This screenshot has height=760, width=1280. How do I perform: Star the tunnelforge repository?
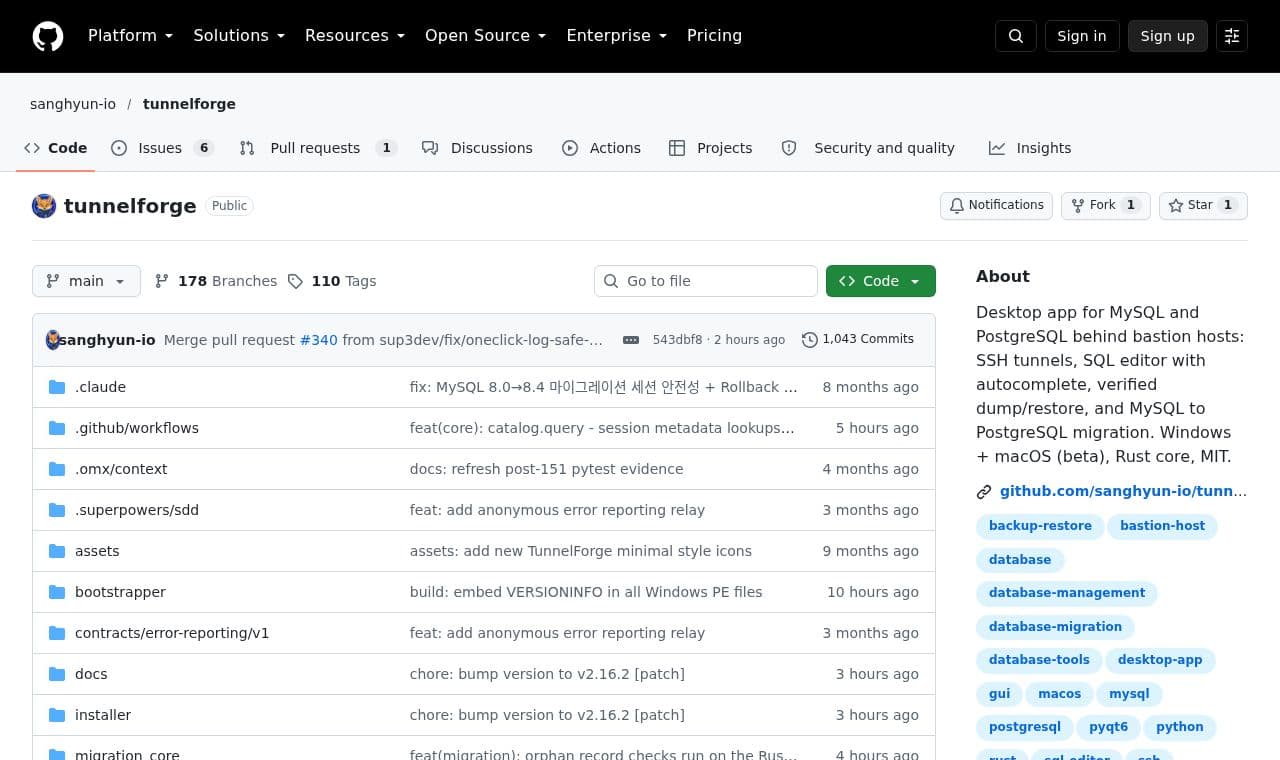[1203, 205]
